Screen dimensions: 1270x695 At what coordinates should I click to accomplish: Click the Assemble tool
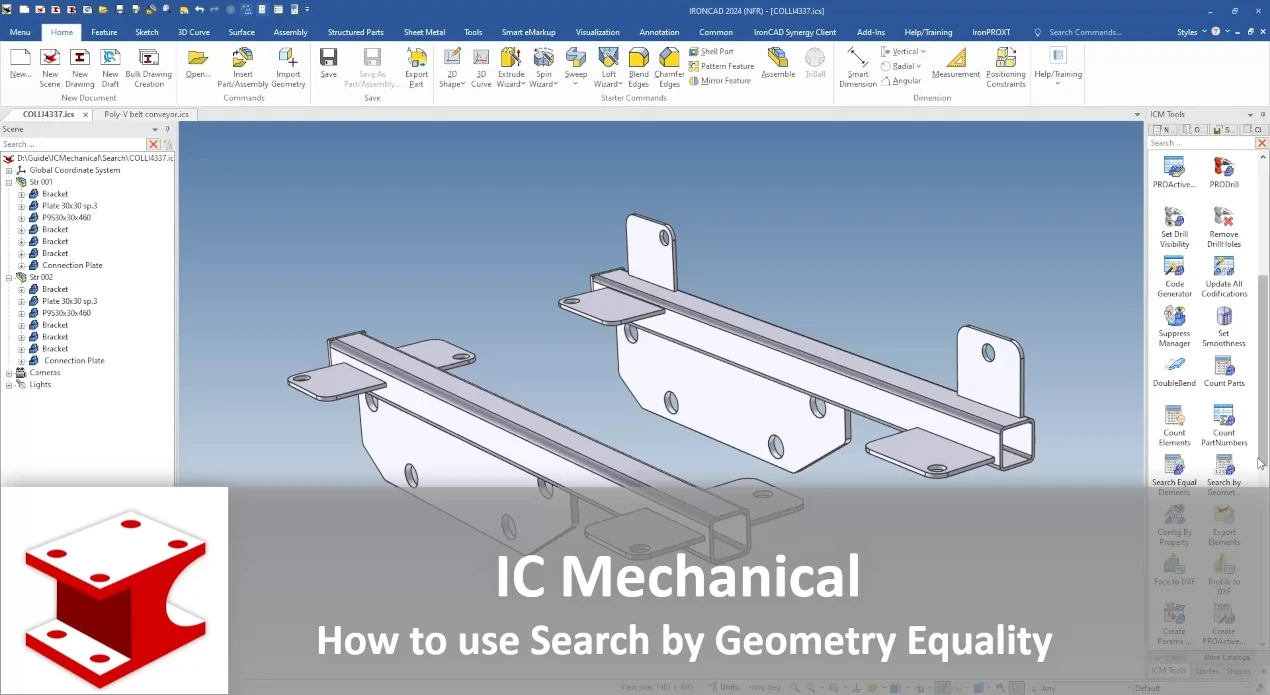pos(778,63)
